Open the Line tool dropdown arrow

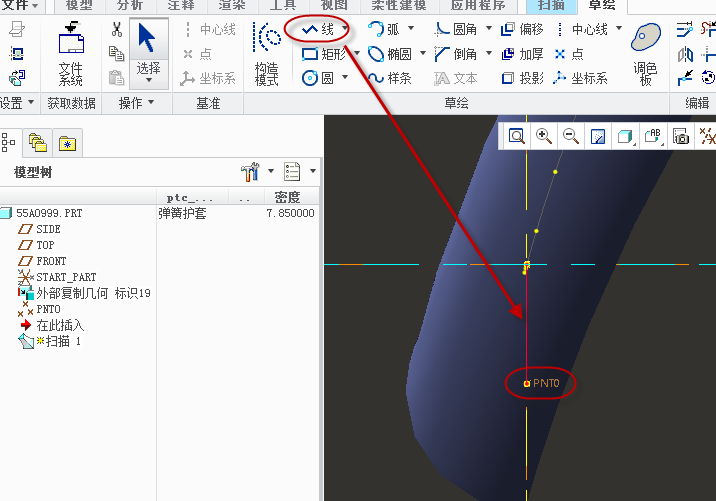[345, 29]
